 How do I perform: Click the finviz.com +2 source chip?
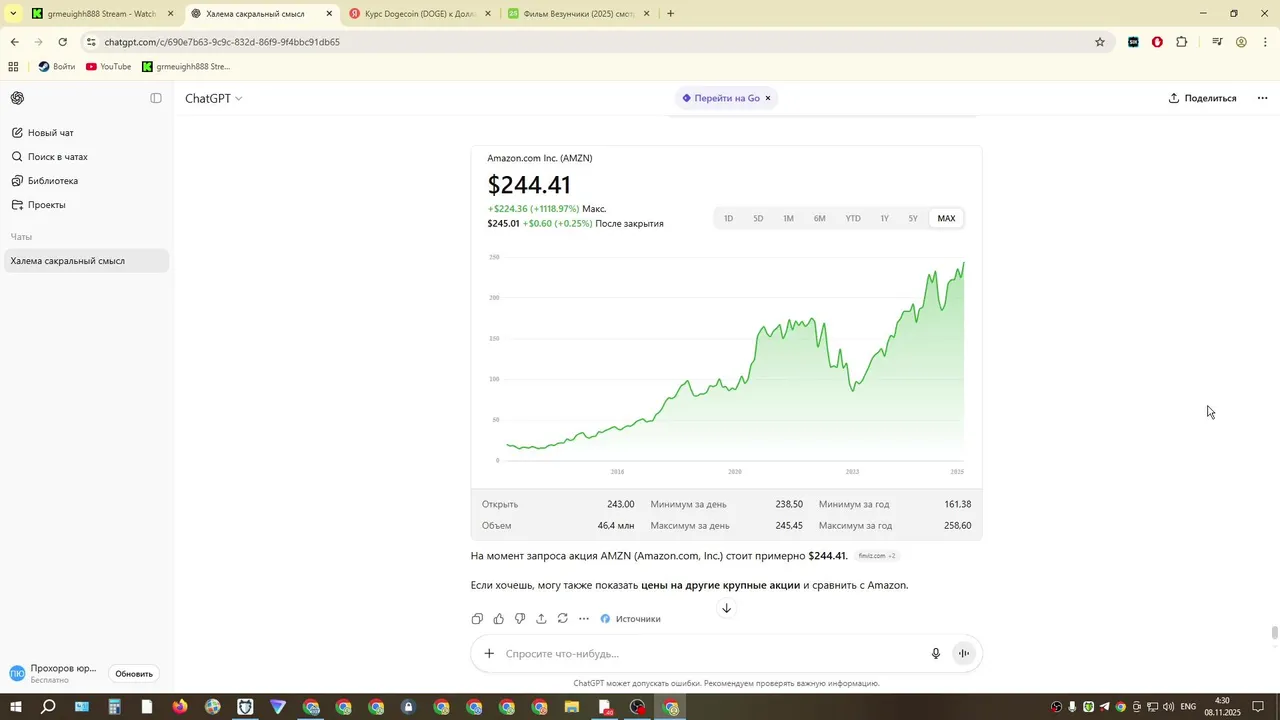pos(877,556)
